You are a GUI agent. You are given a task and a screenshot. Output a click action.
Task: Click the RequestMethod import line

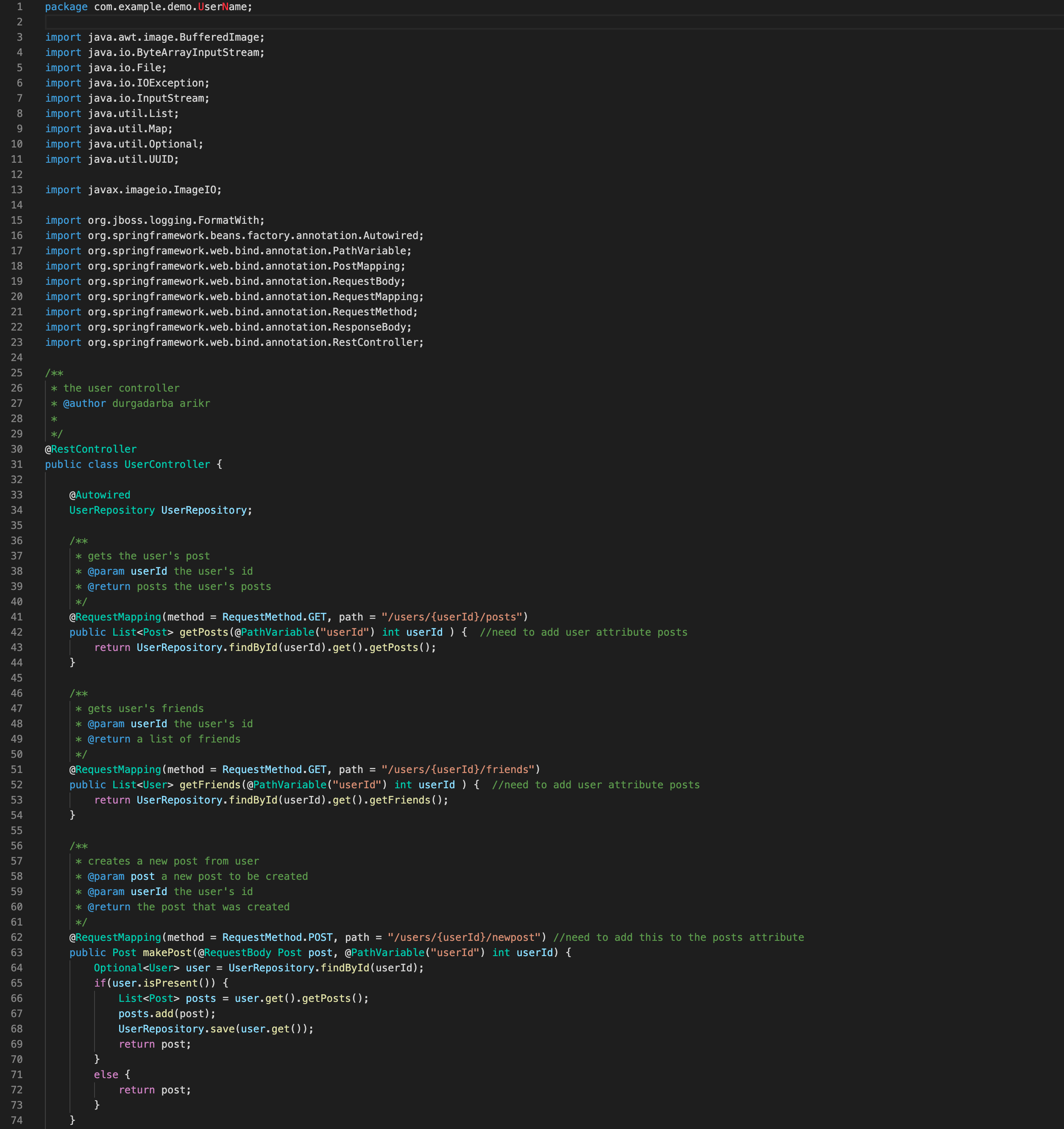(232, 312)
